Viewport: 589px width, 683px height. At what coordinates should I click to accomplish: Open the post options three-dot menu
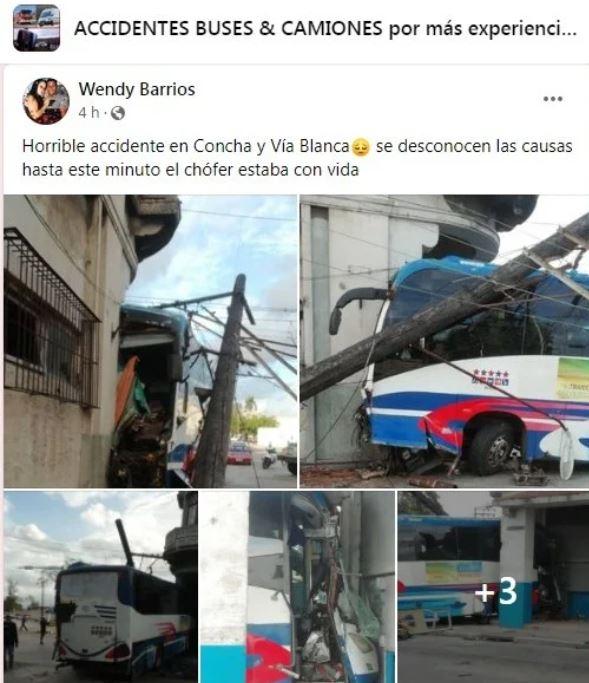click(x=552, y=99)
